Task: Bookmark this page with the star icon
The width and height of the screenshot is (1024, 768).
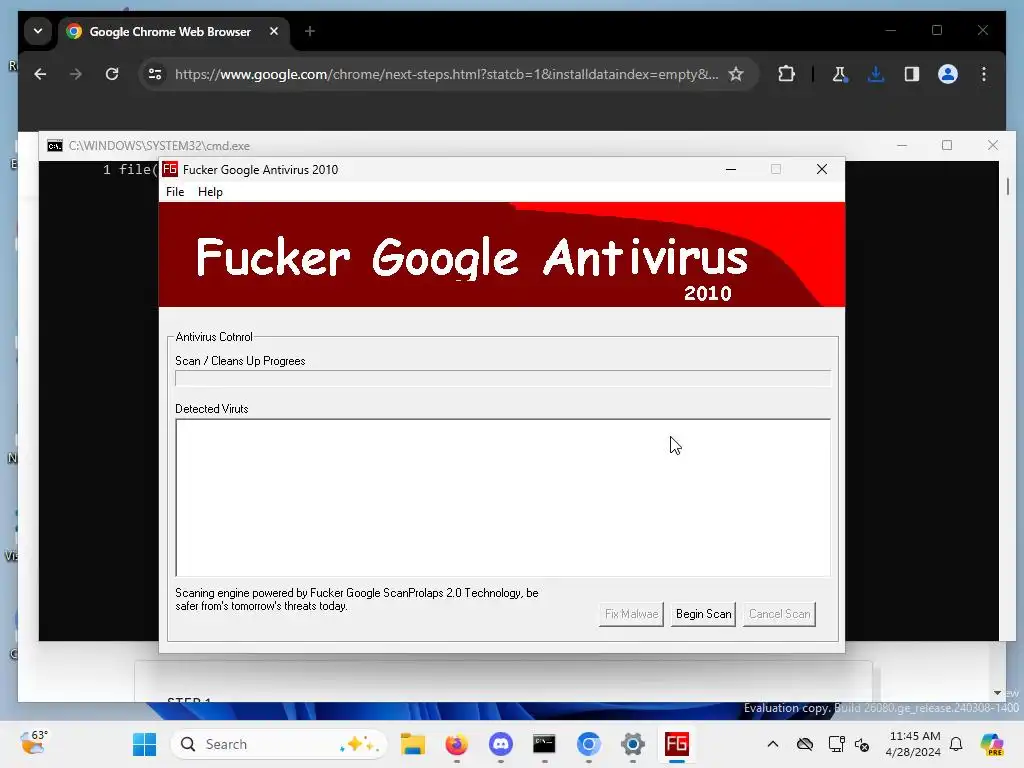Action: click(736, 74)
